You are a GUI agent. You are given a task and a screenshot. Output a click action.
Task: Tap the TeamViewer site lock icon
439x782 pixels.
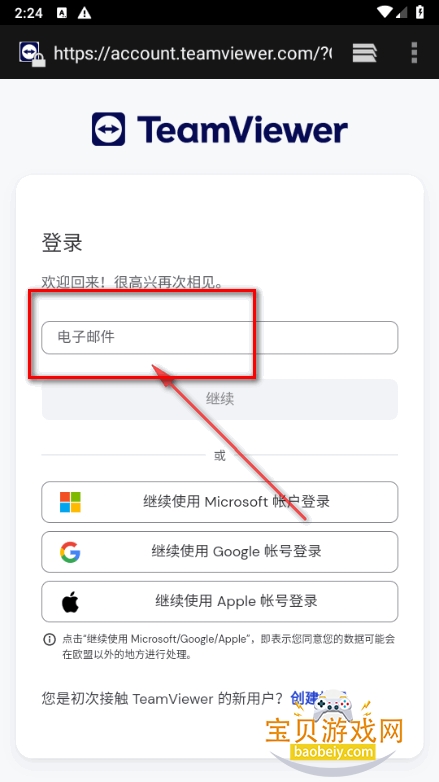tap(32, 53)
